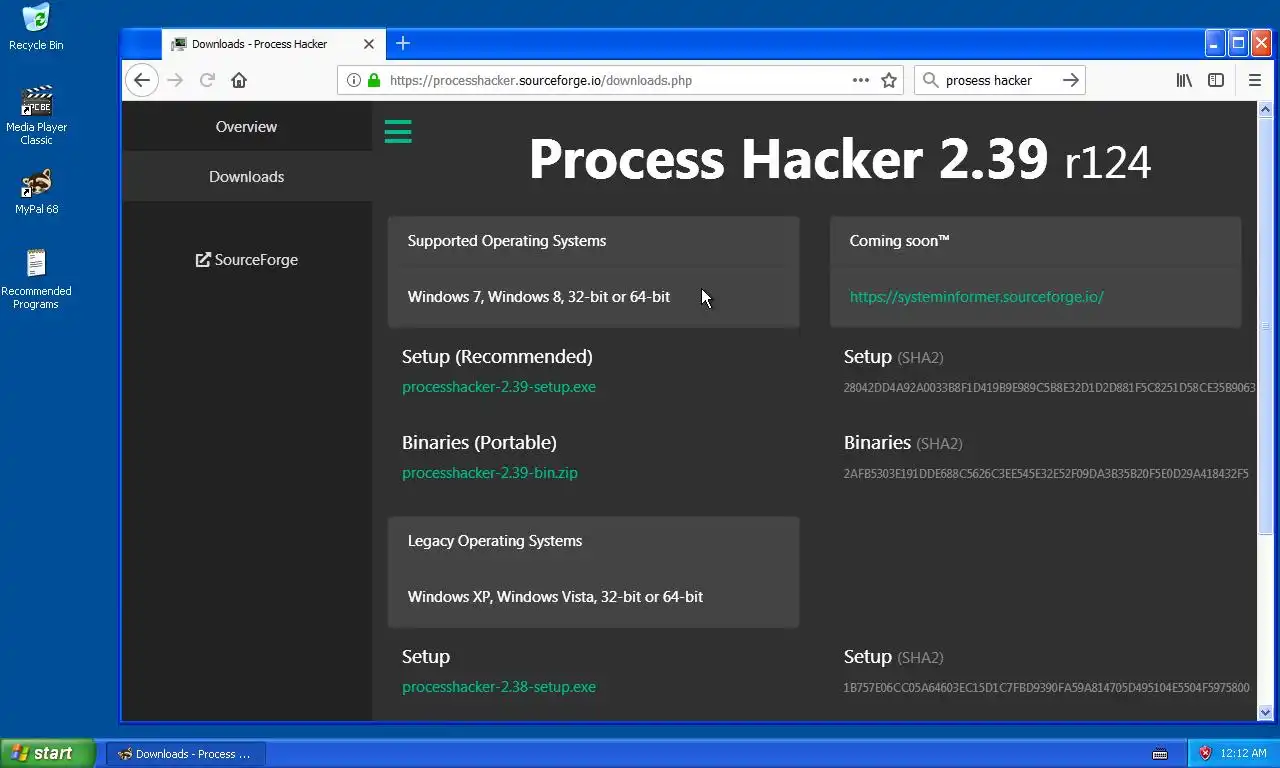1280x768 pixels.
Task: Download processhacker-2.39-setup.exe
Action: click(x=498, y=387)
